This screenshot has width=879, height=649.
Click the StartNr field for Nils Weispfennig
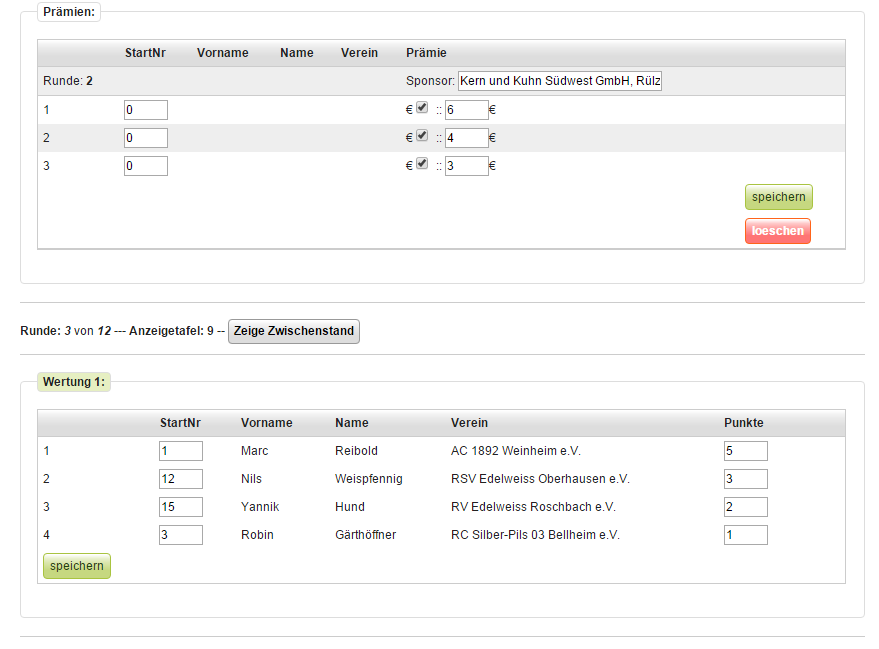[x=181, y=479]
